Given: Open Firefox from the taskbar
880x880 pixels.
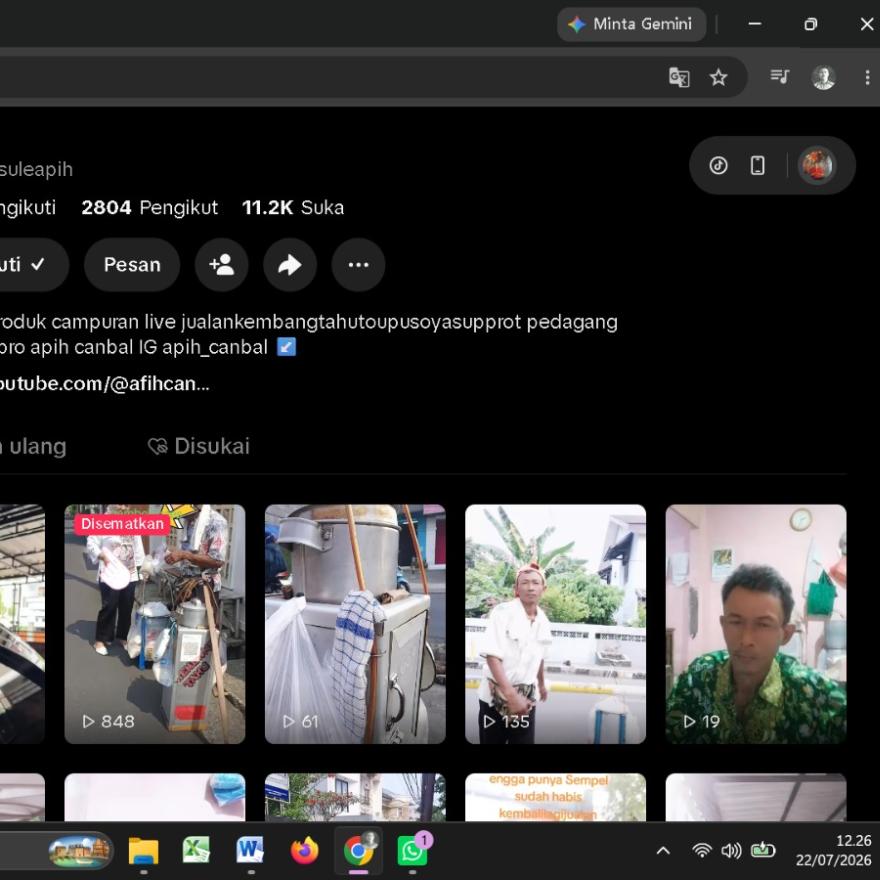Looking at the screenshot, I should point(305,851).
